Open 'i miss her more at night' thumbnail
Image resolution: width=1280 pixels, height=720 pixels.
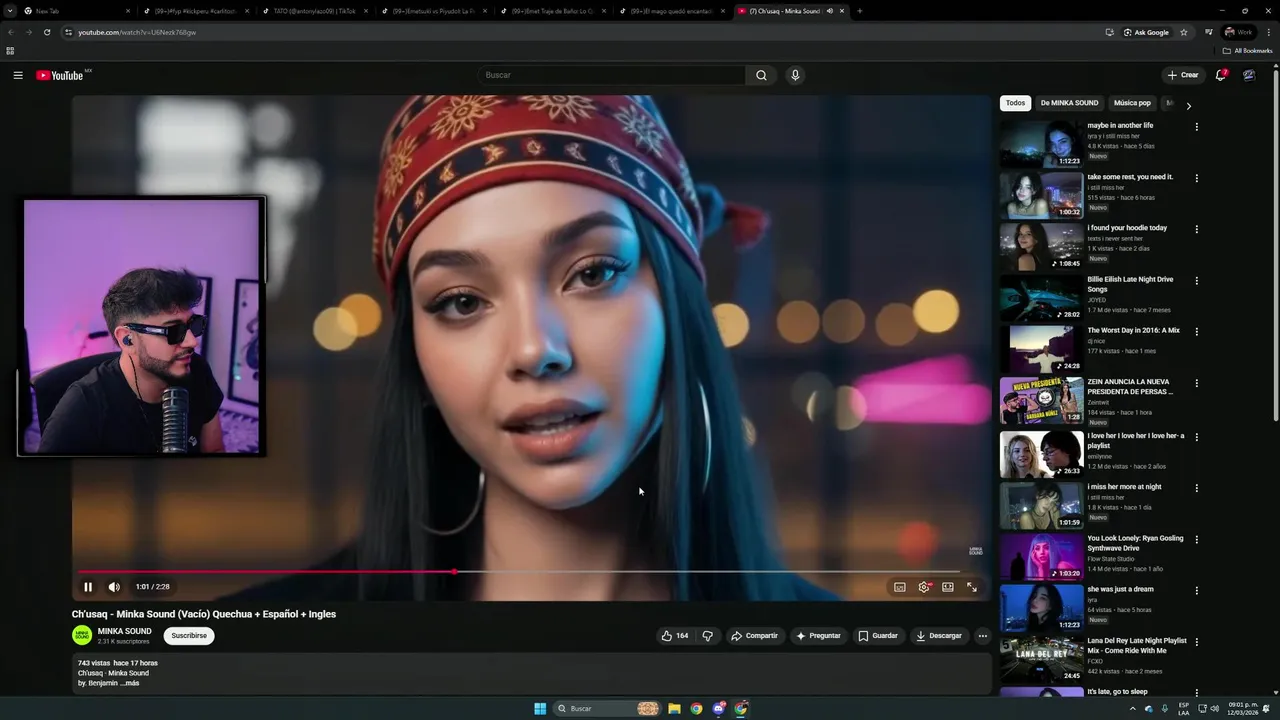(1041, 505)
